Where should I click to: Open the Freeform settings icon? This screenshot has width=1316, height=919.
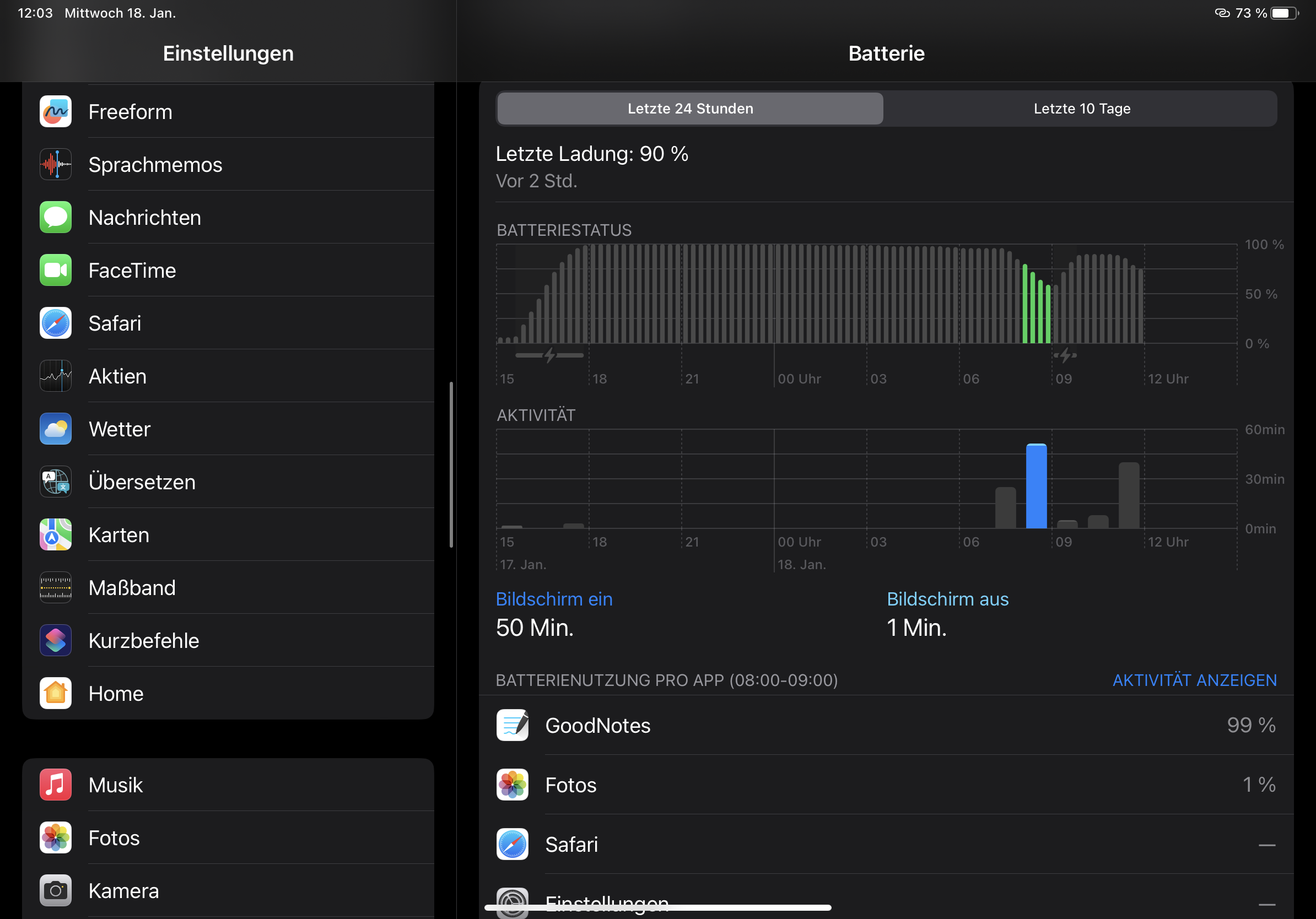pyautogui.click(x=56, y=112)
